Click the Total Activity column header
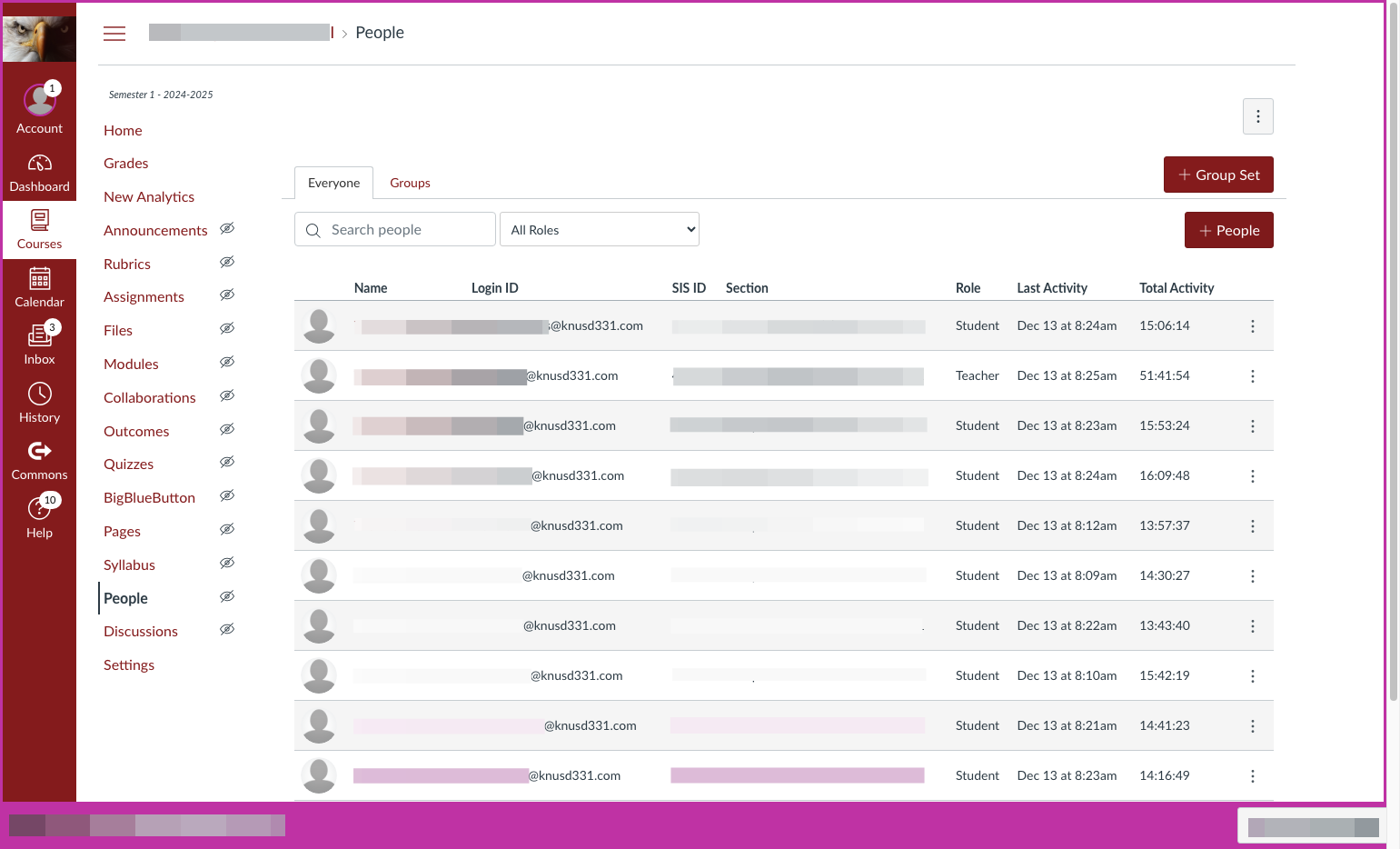 1177,288
